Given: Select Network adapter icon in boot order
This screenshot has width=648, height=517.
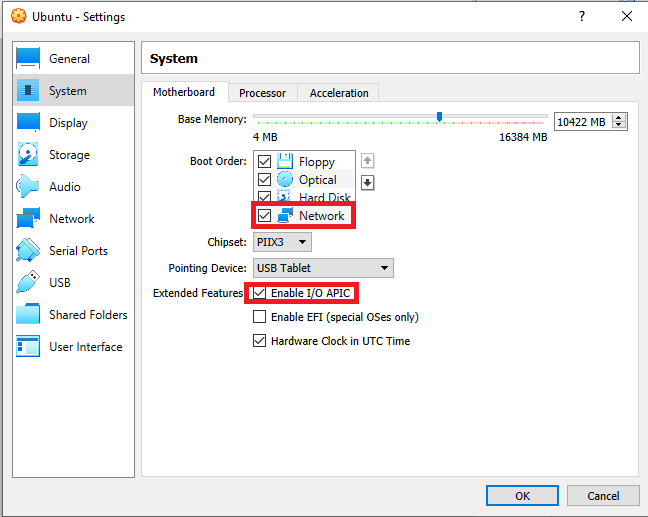Looking at the screenshot, I should point(285,215).
